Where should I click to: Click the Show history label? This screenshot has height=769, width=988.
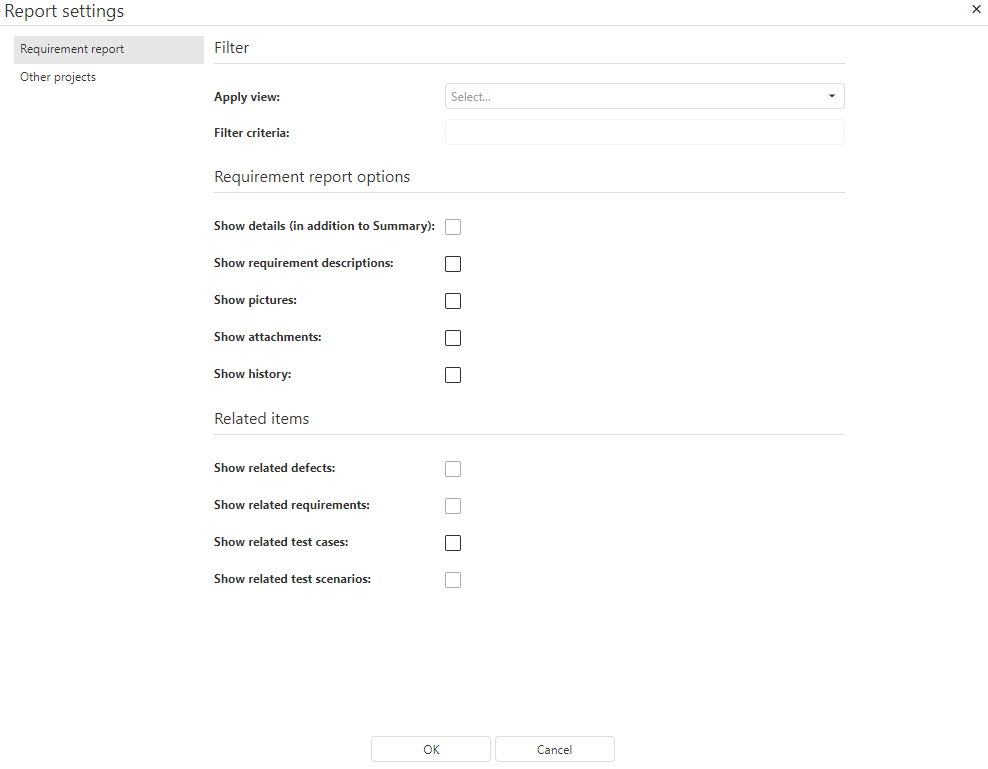pyautogui.click(x=252, y=374)
